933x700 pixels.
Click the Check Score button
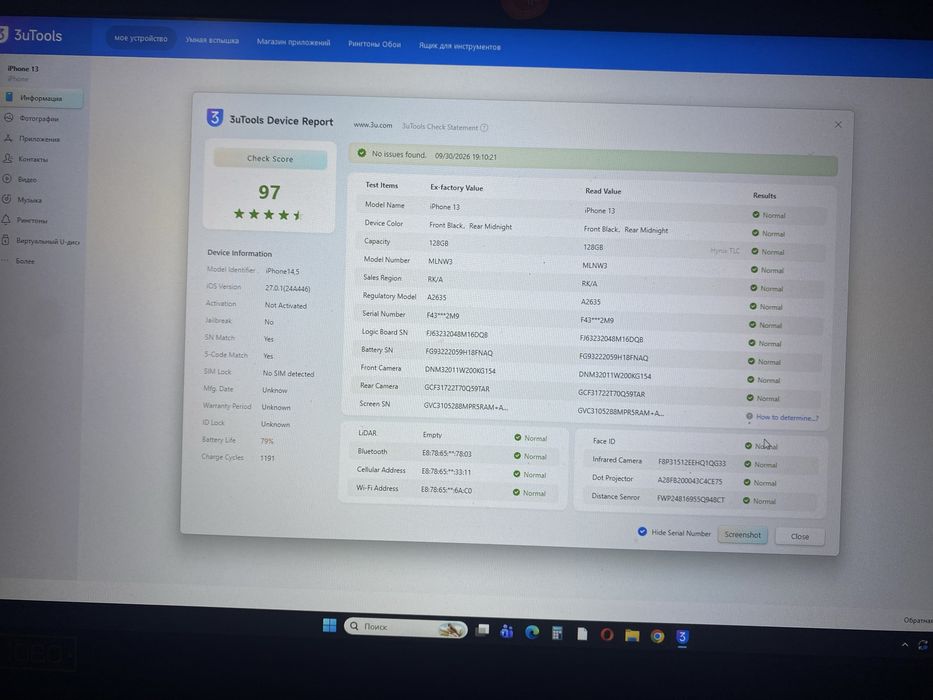pyautogui.click(x=270, y=159)
